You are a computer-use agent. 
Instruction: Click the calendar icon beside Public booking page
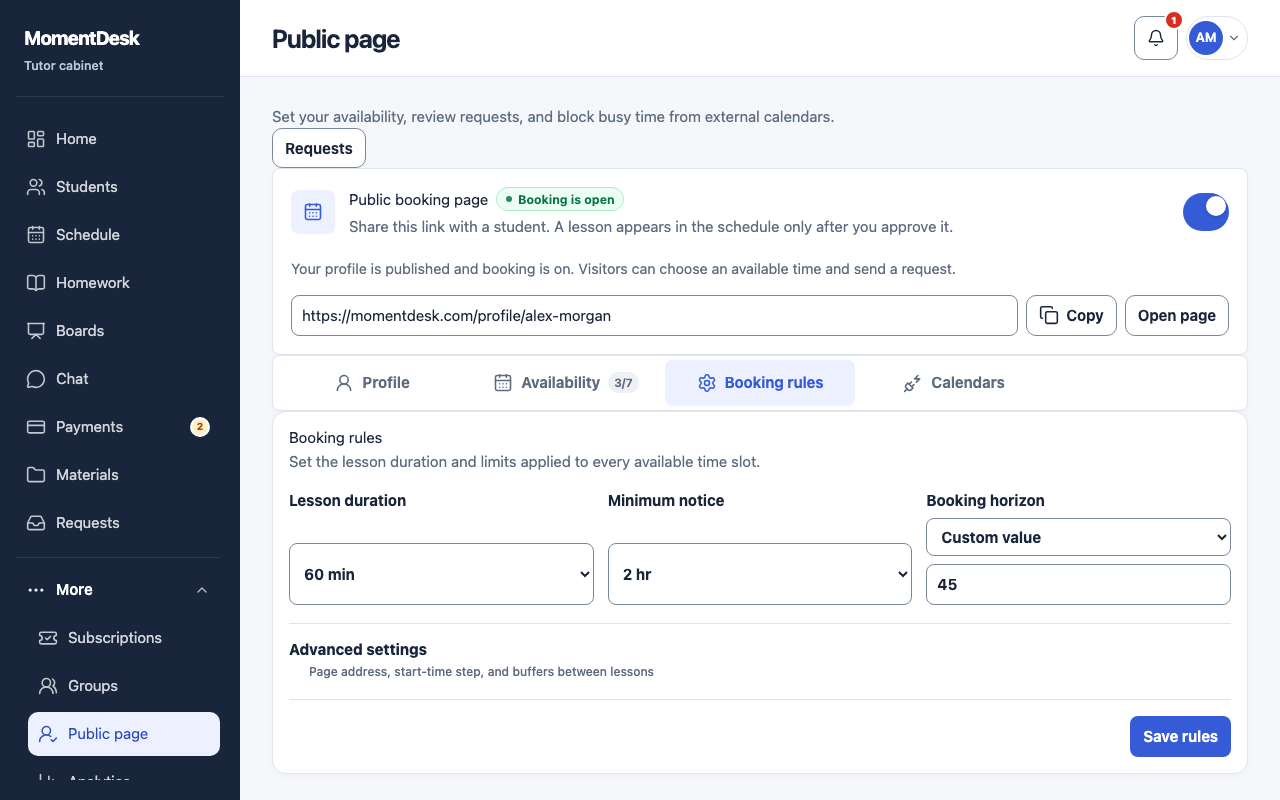313,212
